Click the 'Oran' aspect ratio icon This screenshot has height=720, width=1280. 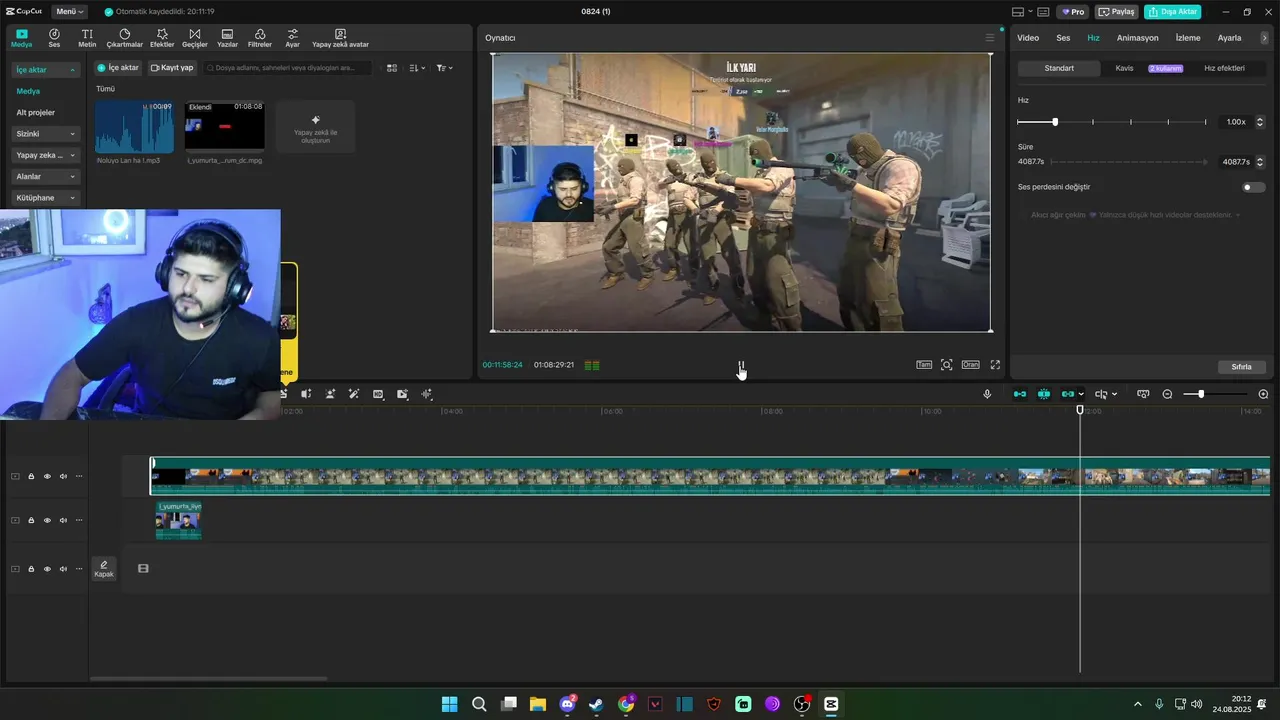tap(970, 365)
